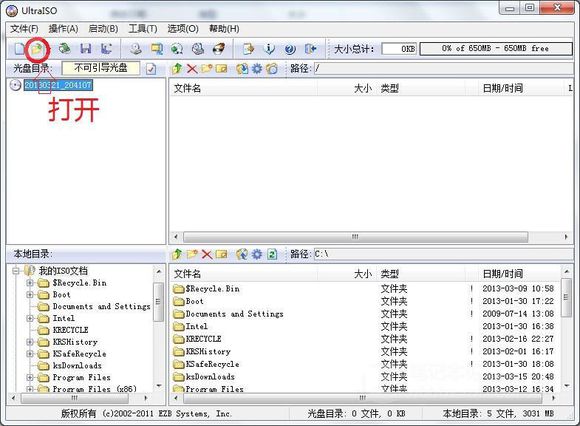
Task: Click the Open CD/DVD disc icon
Action: point(65,48)
